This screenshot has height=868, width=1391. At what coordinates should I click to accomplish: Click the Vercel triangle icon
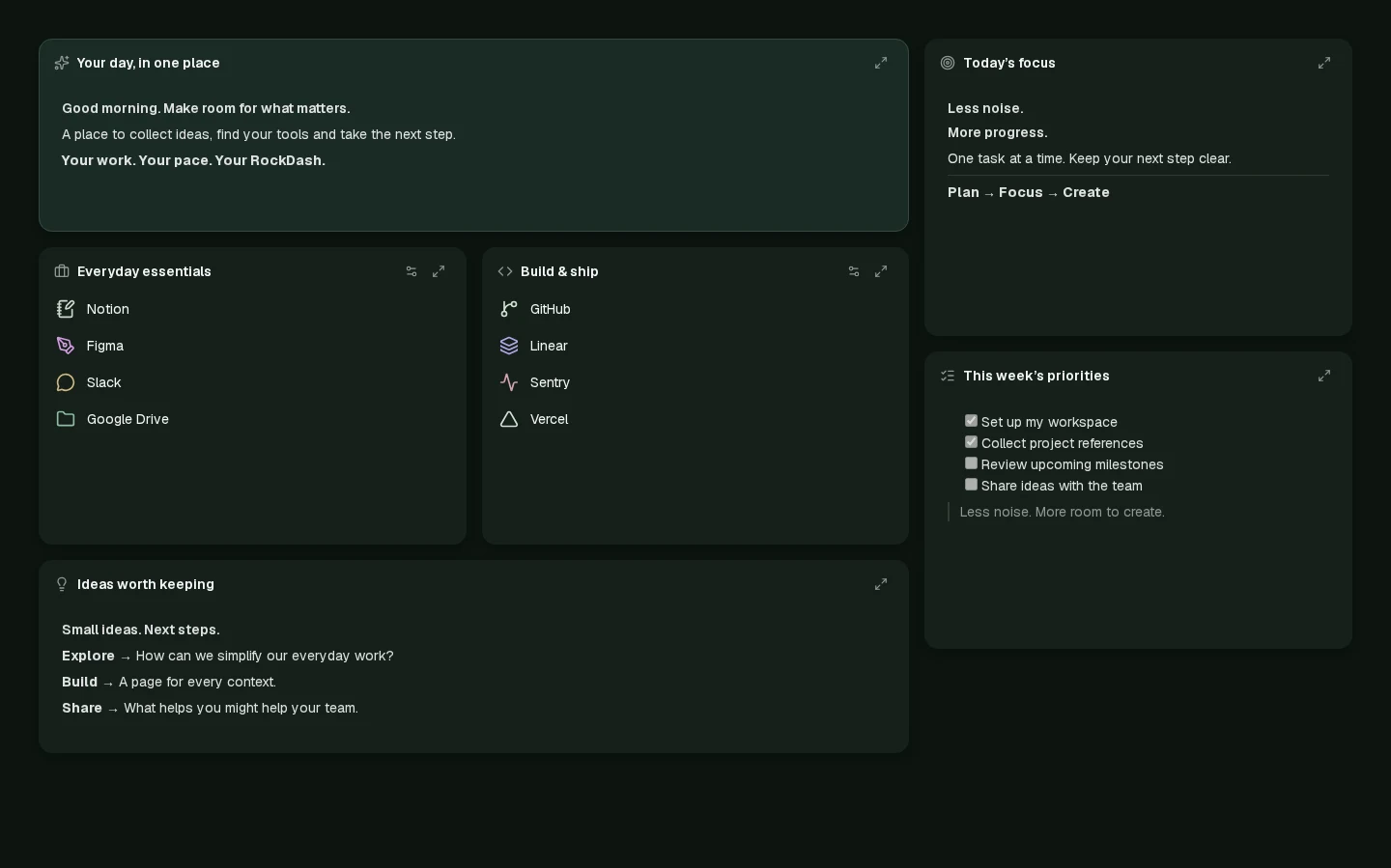(x=509, y=419)
